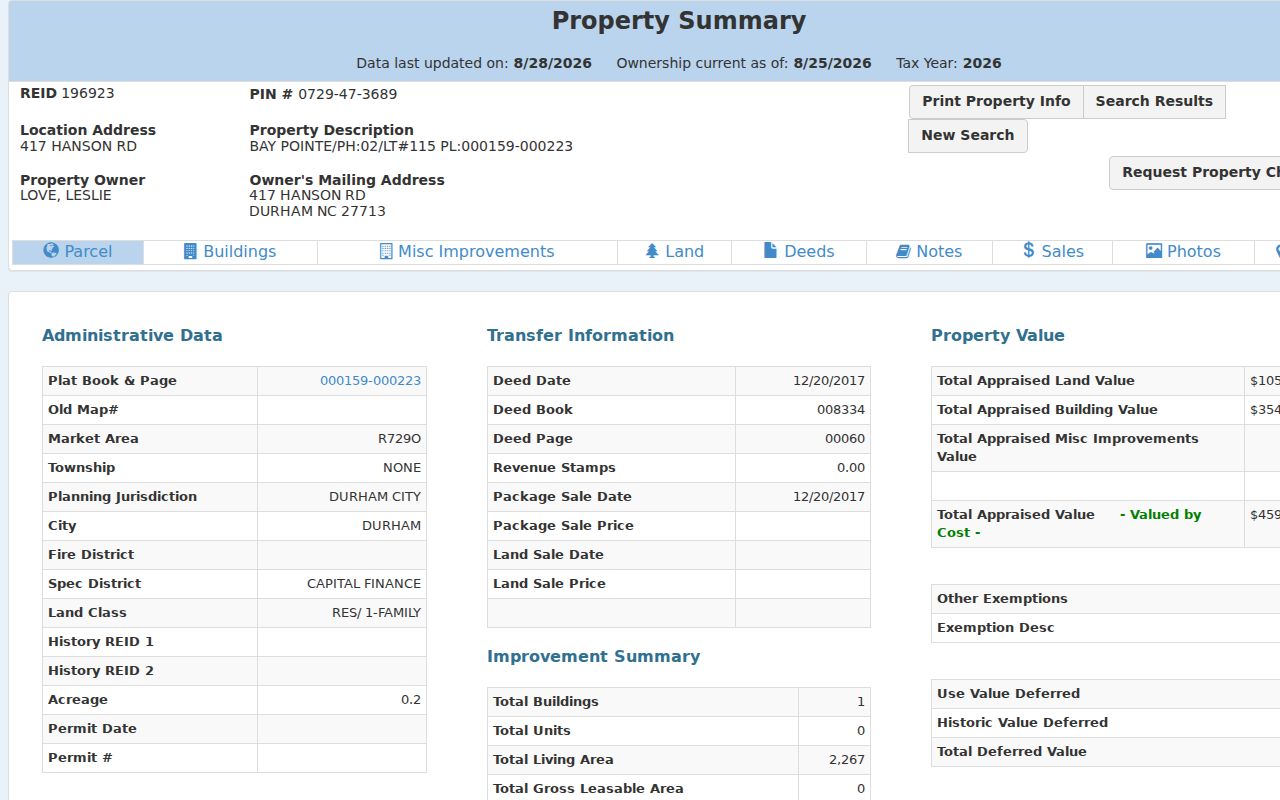Click the Property Value heading
Viewport: 1280px width, 800px height.
tap(998, 336)
